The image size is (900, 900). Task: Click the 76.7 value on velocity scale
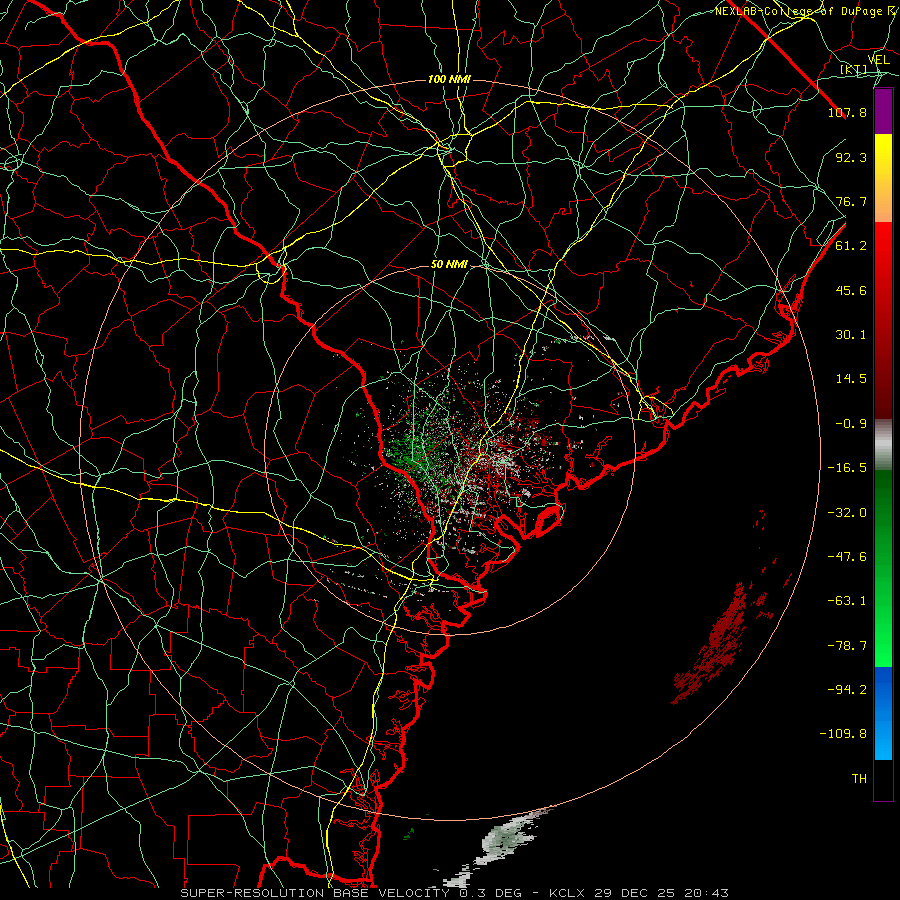[x=851, y=201]
